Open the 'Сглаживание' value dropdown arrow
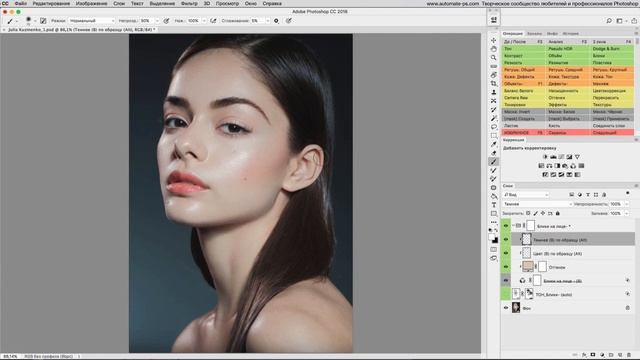 pyautogui.click(x=267, y=21)
